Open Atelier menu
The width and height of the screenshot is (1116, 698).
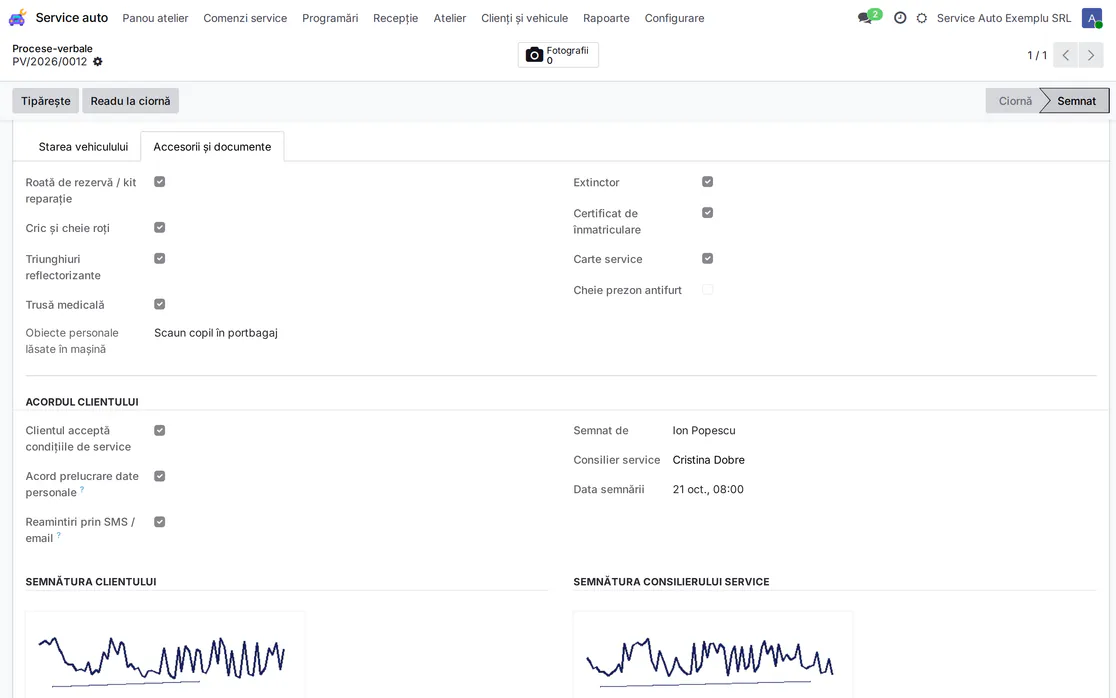[x=450, y=18]
